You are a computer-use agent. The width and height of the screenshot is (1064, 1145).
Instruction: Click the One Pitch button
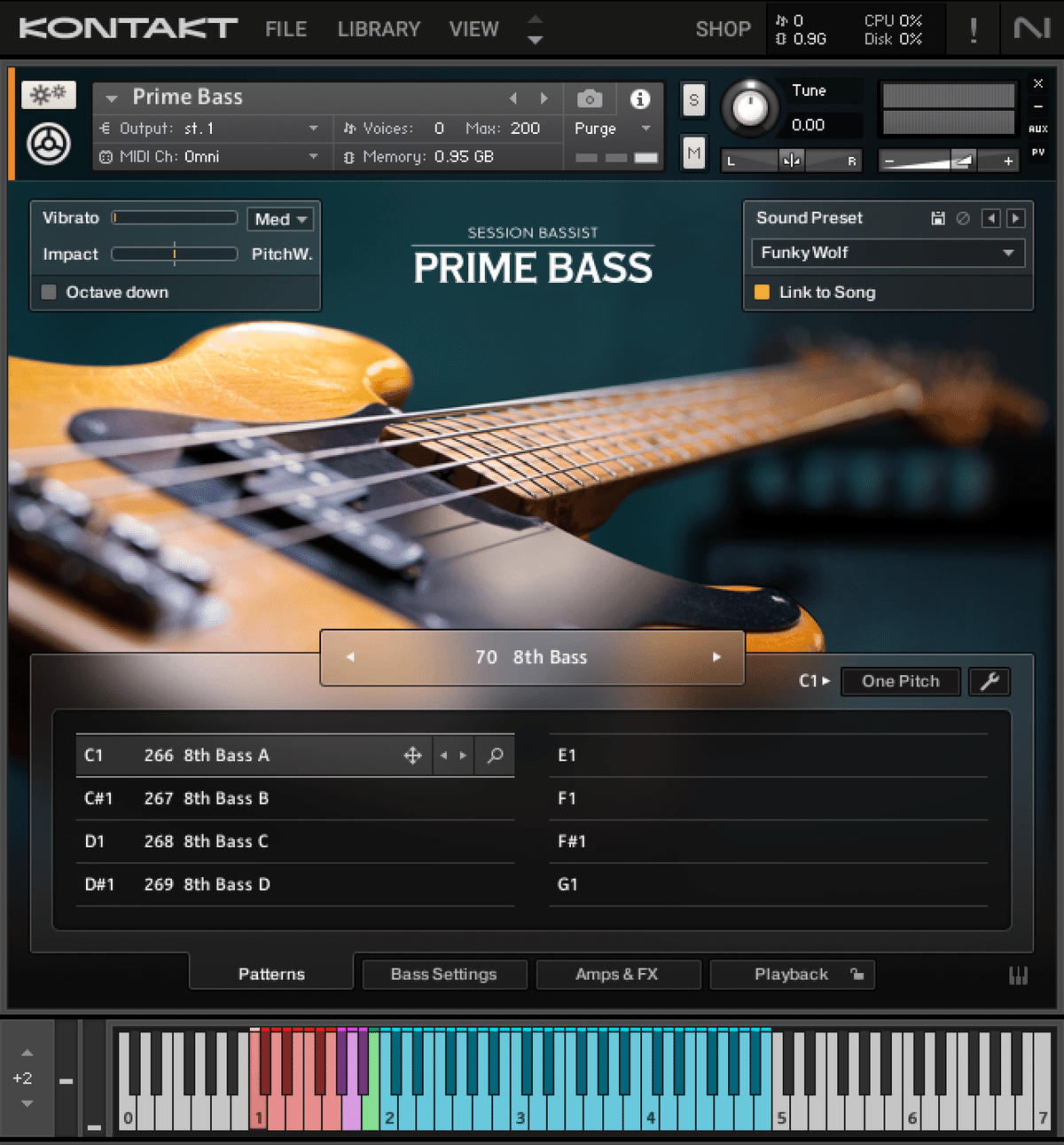pyautogui.click(x=900, y=681)
